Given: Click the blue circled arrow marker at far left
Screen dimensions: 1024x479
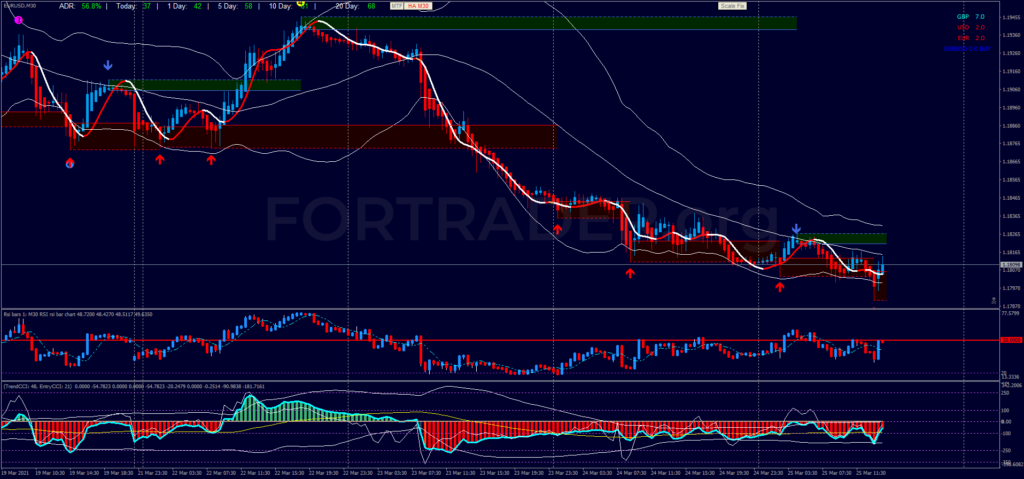Looking at the screenshot, I should [70, 161].
